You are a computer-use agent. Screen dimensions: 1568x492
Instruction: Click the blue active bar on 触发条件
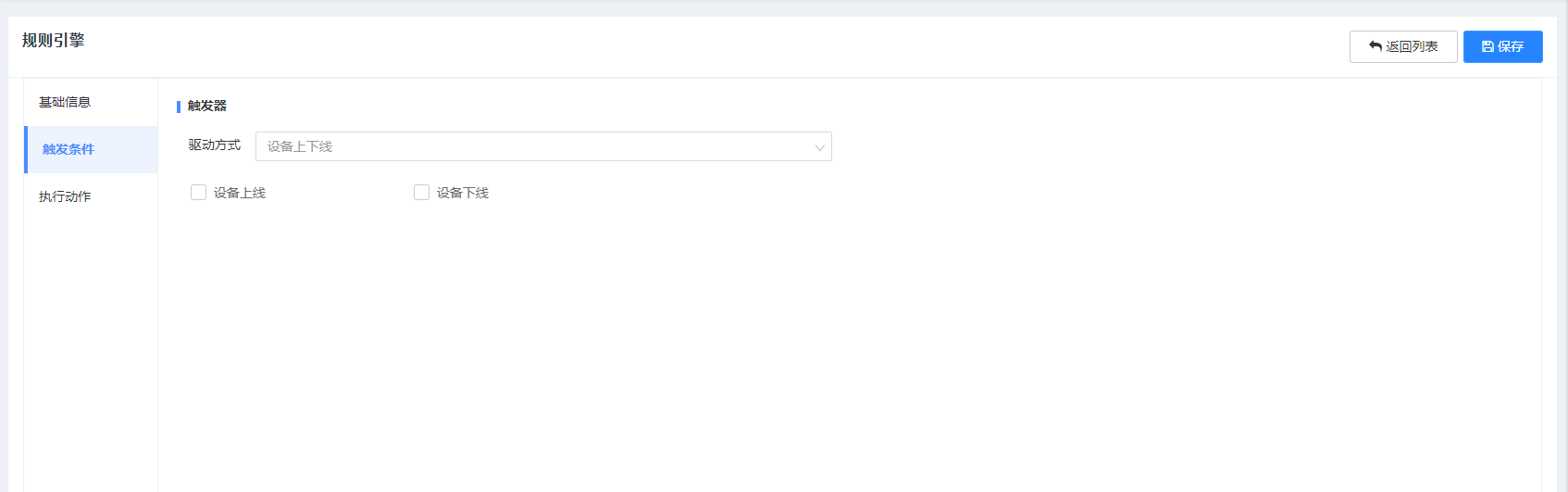pos(26,149)
